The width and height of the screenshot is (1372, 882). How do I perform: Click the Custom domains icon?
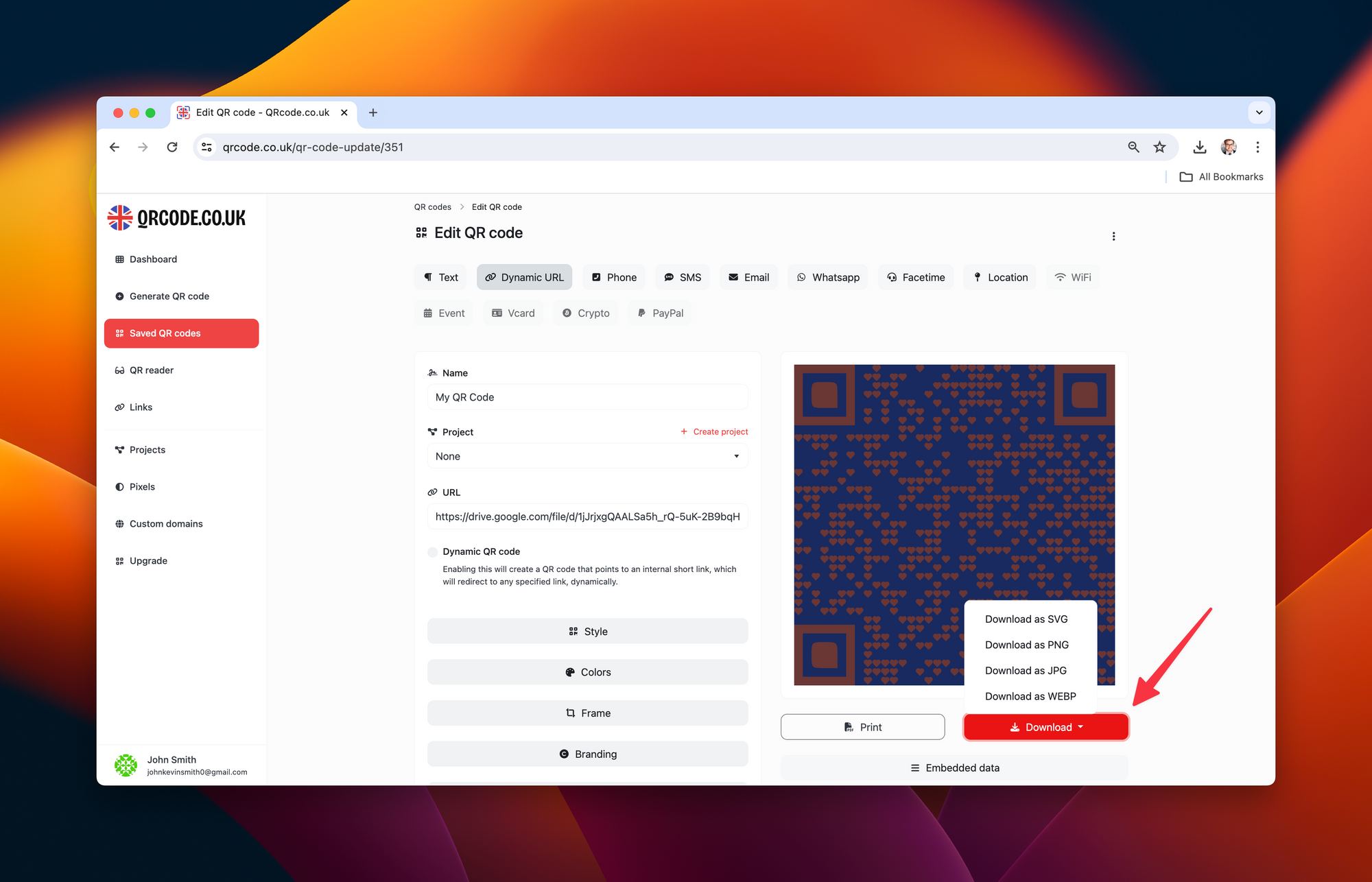[119, 523]
